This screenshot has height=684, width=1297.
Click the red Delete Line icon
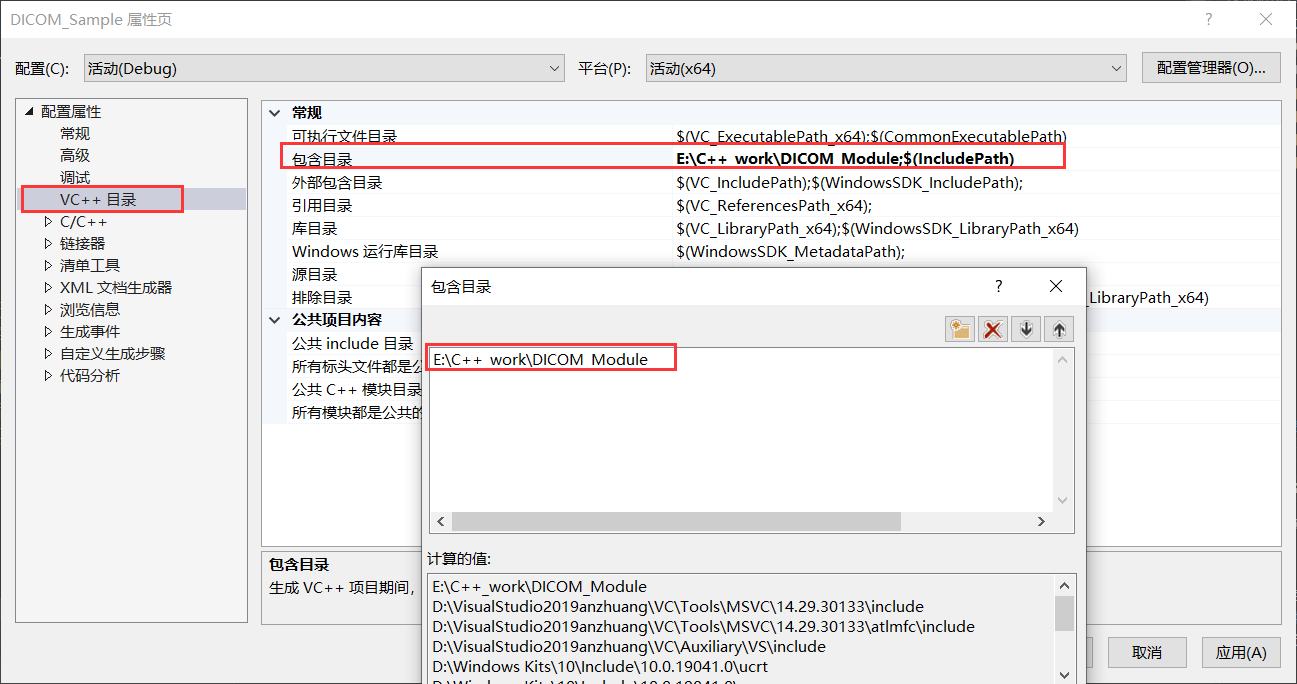click(x=992, y=328)
